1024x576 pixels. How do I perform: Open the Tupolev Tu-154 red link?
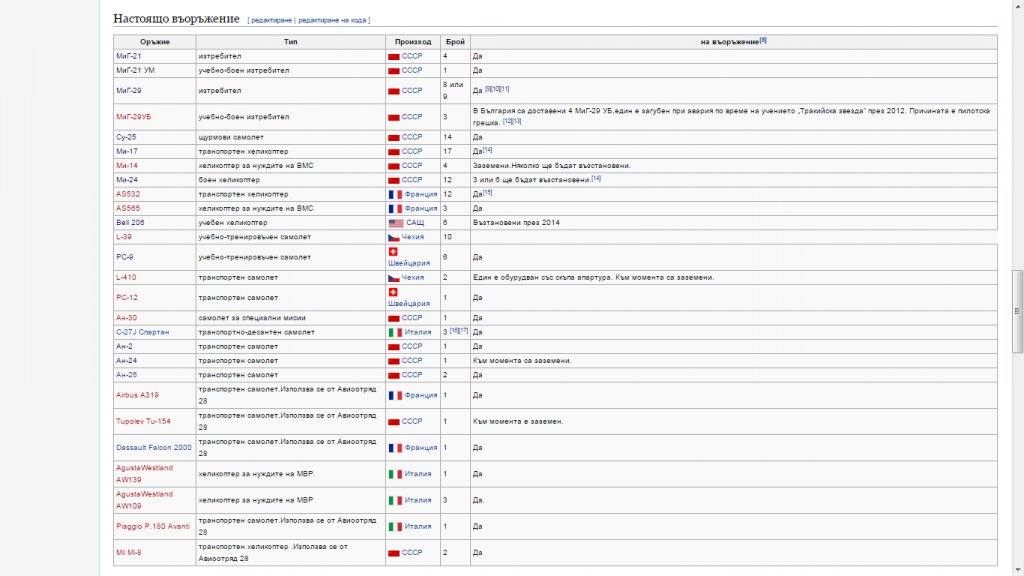[x=143, y=421]
